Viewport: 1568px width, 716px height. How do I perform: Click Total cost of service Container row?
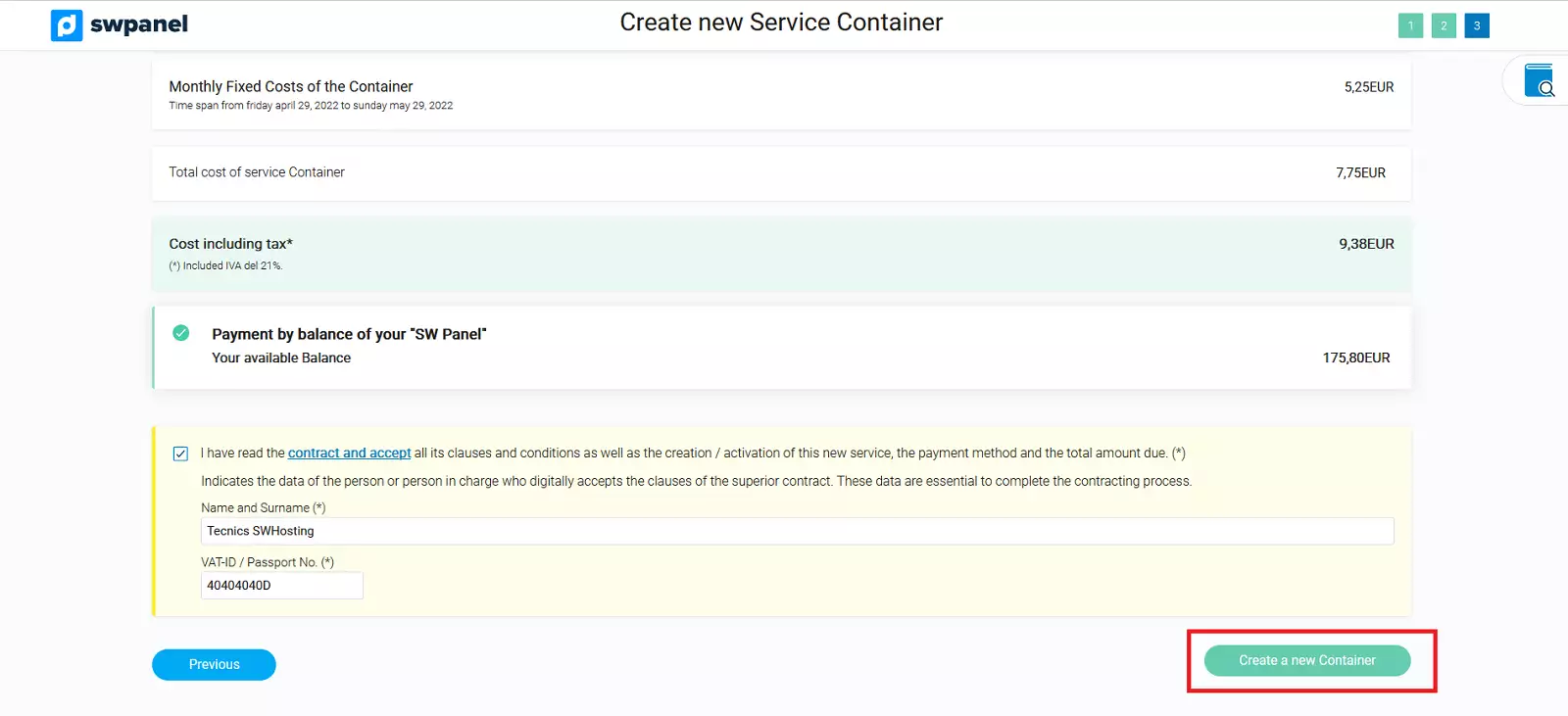point(257,172)
